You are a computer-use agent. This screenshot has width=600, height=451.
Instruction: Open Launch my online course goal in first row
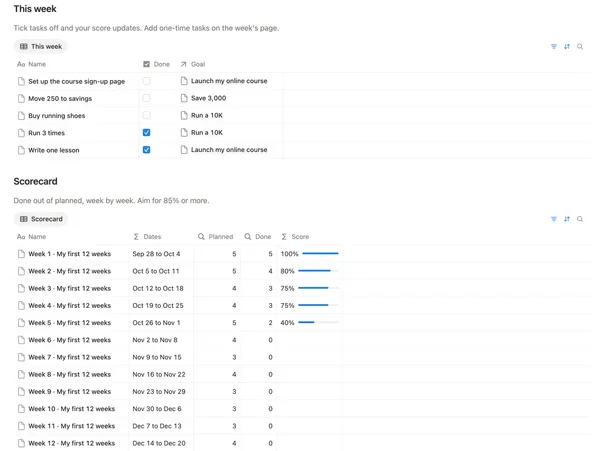[x=229, y=81]
